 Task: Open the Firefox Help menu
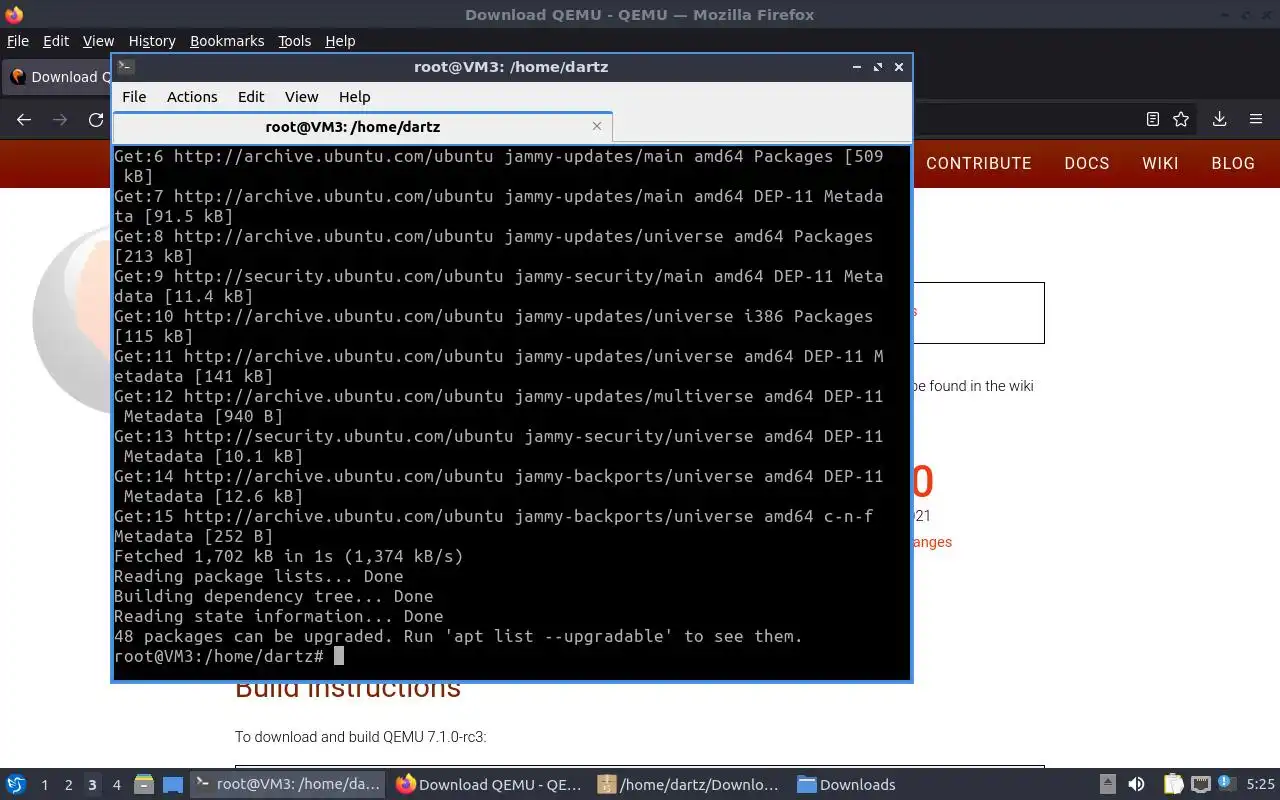click(x=340, y=41)
